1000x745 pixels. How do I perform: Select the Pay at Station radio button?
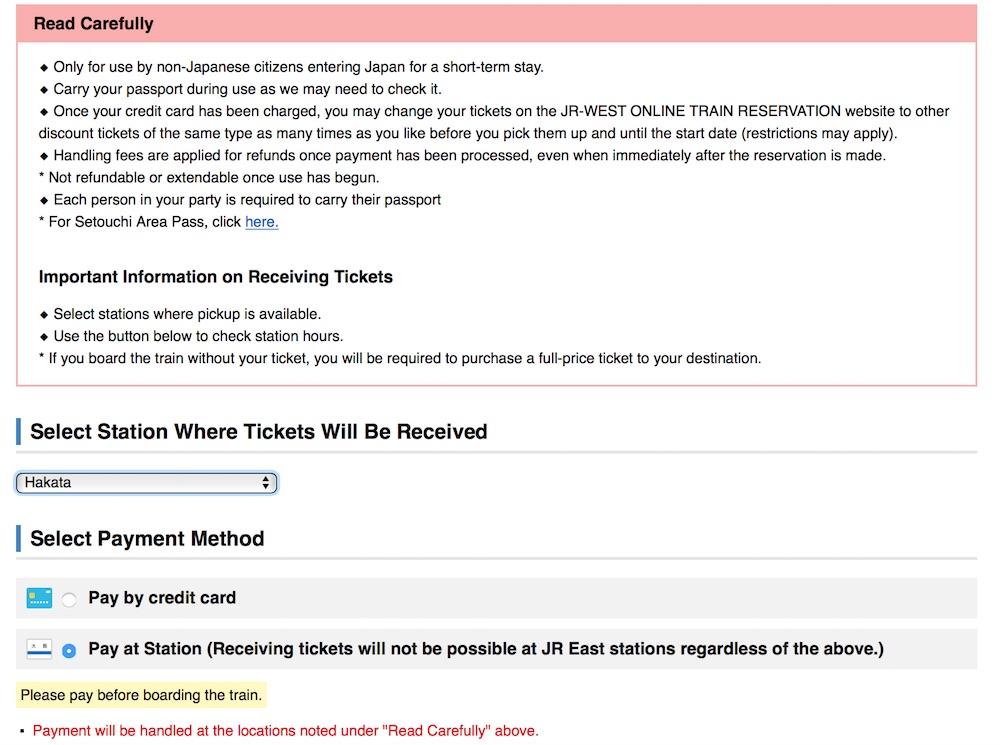pos(69,651)
